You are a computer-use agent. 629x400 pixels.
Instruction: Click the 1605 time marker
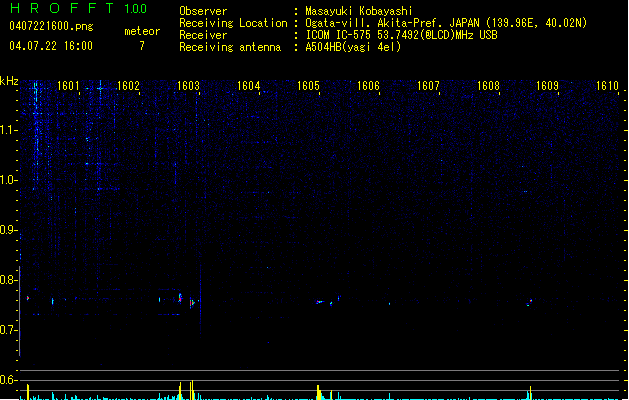(x=308, y=86)
